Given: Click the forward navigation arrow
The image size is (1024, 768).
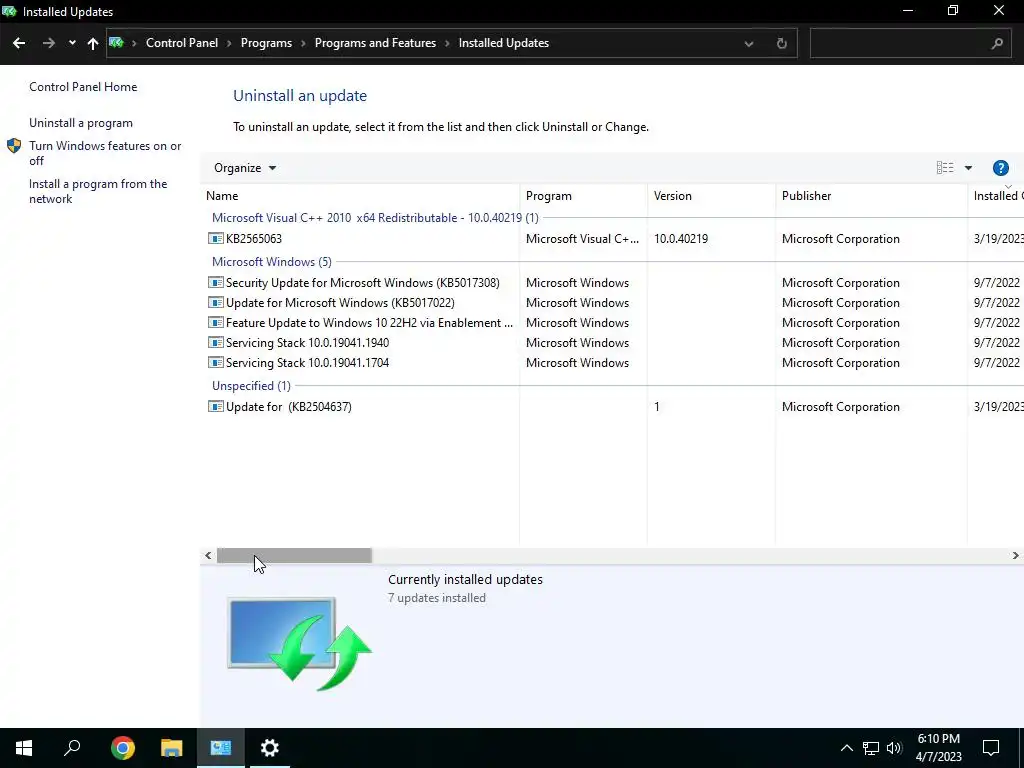Looking at the screenshot, I should [48, 43].
